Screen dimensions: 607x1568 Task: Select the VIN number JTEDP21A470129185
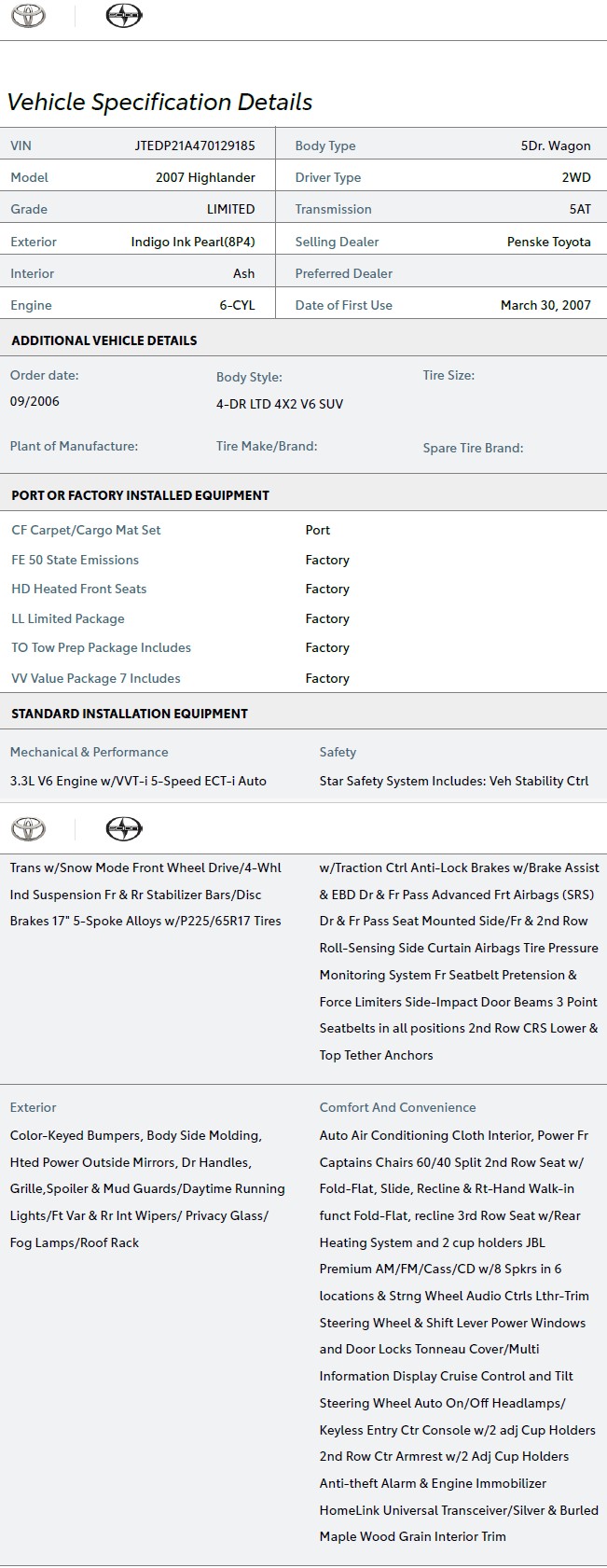click(x=194, y=146)
